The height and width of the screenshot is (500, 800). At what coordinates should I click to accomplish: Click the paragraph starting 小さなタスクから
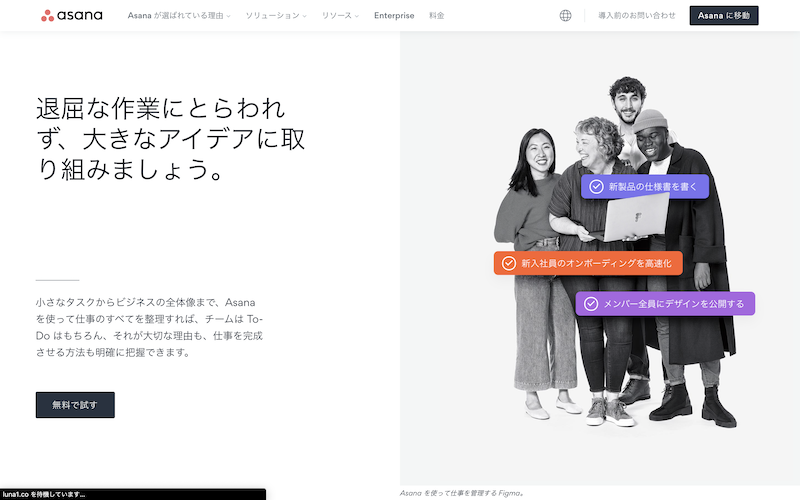149,327
